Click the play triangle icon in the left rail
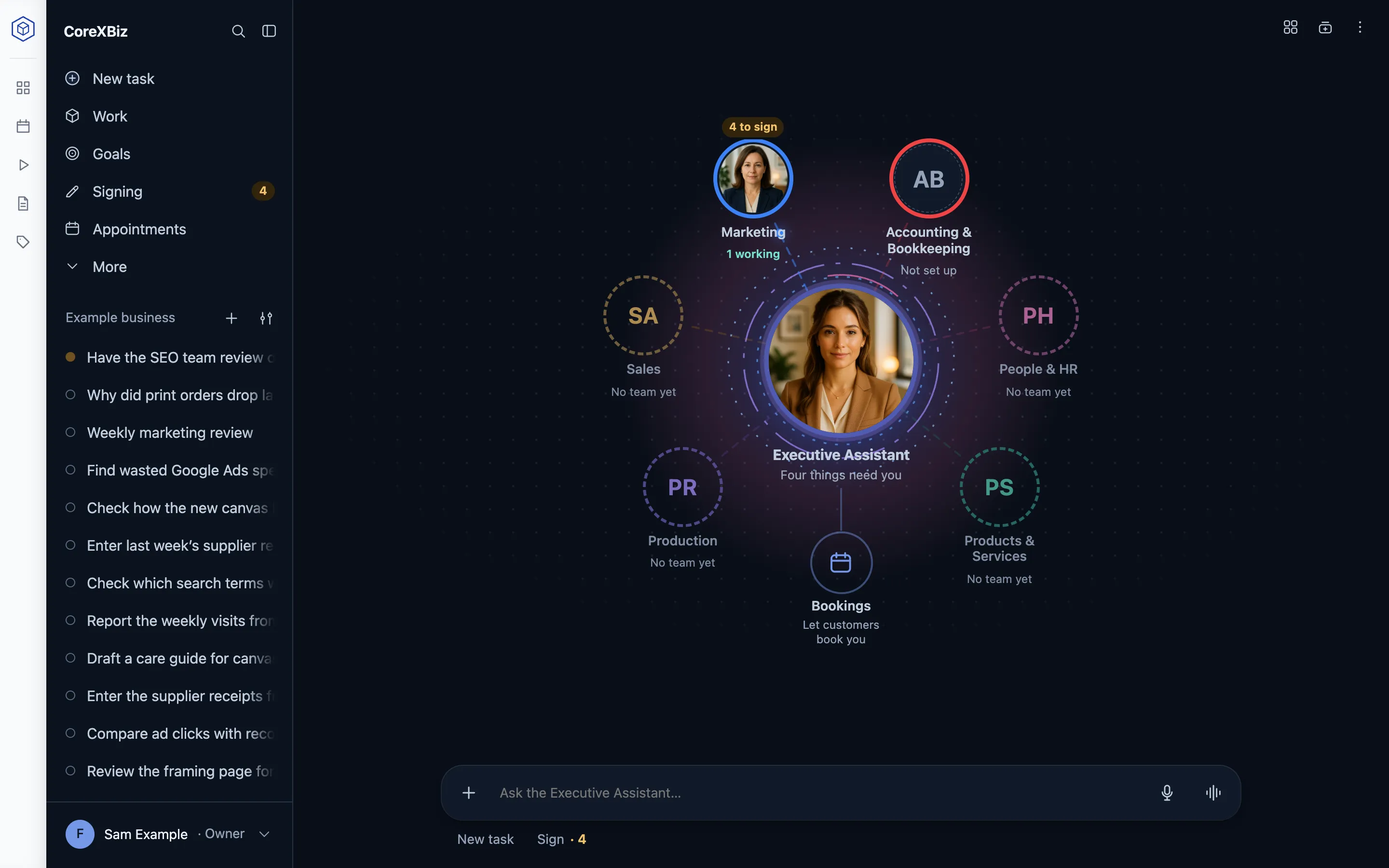Image resolution: width=1389 pixels, height=868 pixels. [x=23, y=165]
